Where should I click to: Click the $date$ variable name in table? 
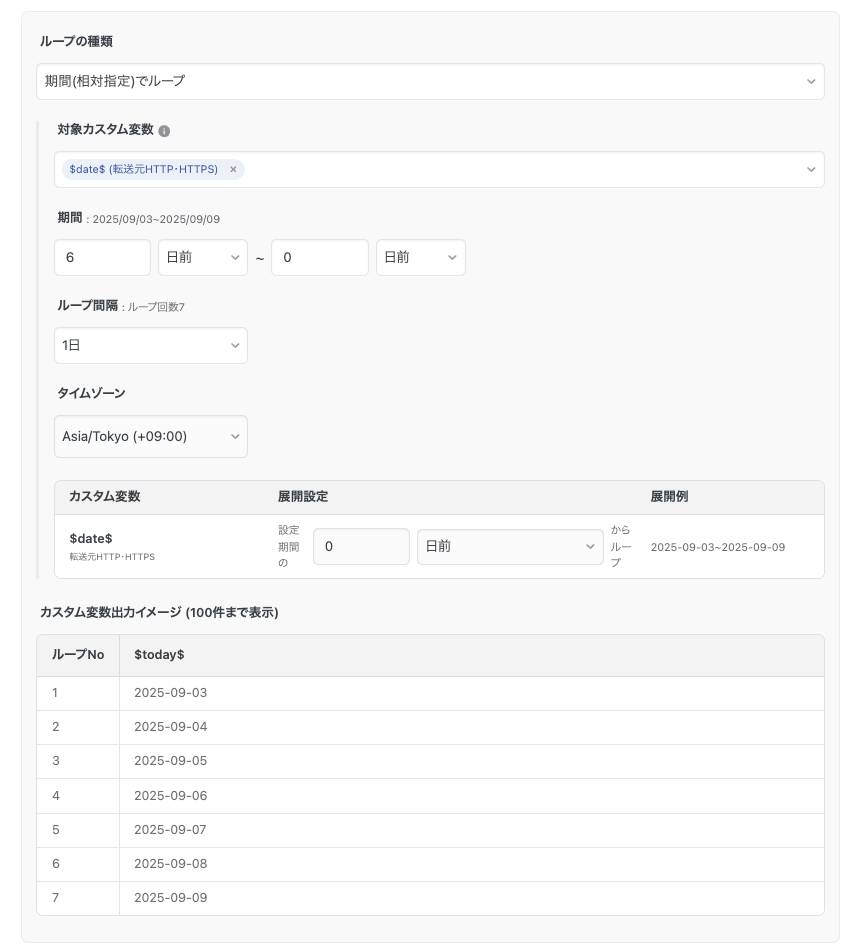(x=91, y=539)
